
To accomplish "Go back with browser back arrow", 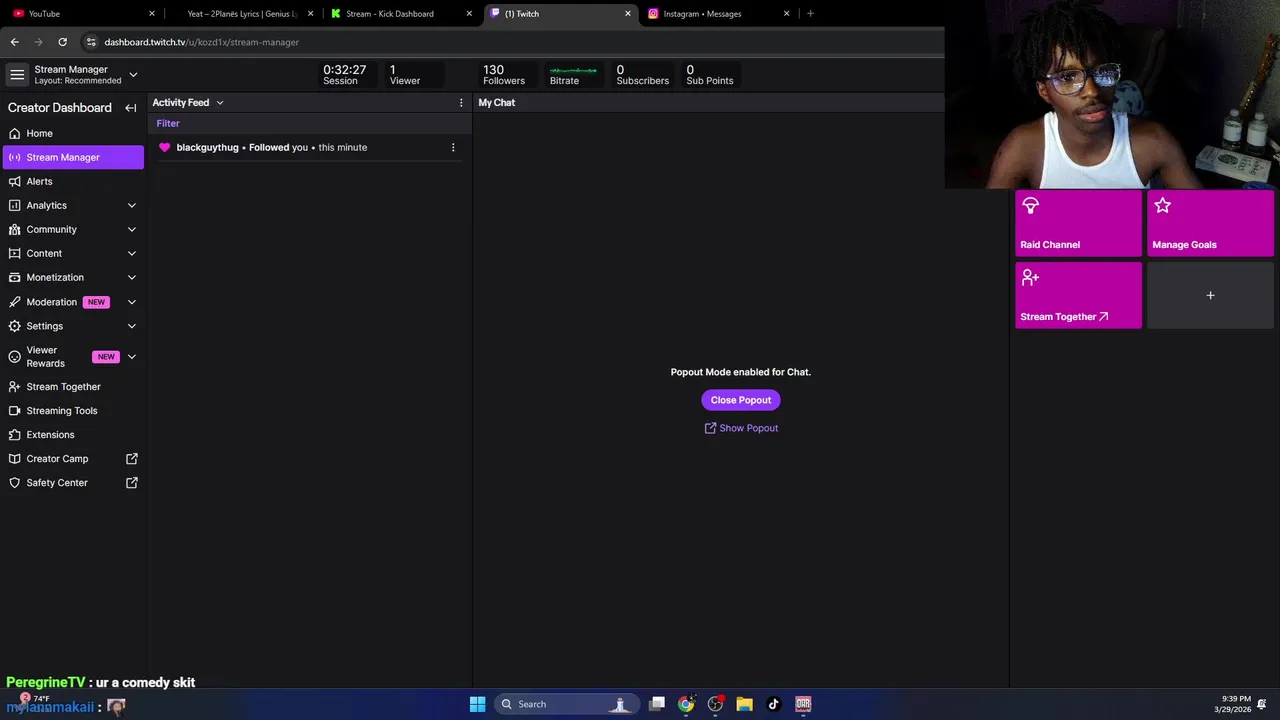I will 14,42.
